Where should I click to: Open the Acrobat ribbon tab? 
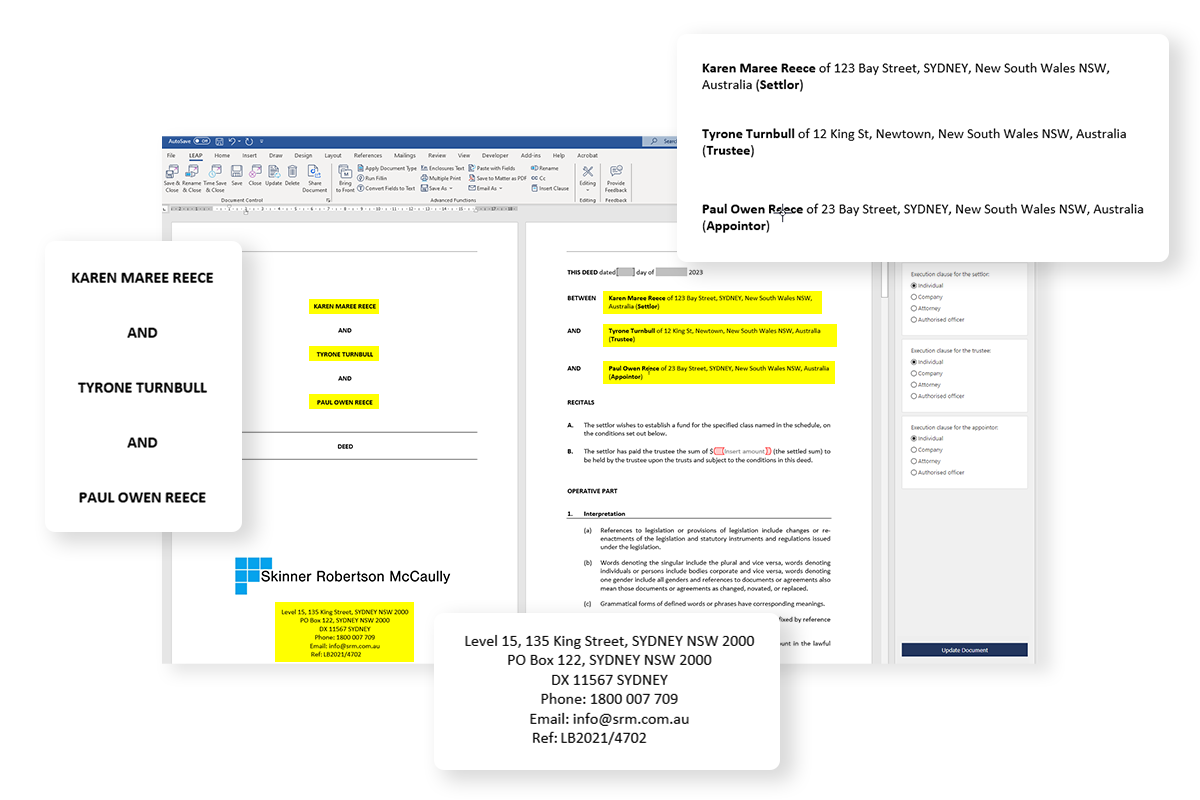588,156
